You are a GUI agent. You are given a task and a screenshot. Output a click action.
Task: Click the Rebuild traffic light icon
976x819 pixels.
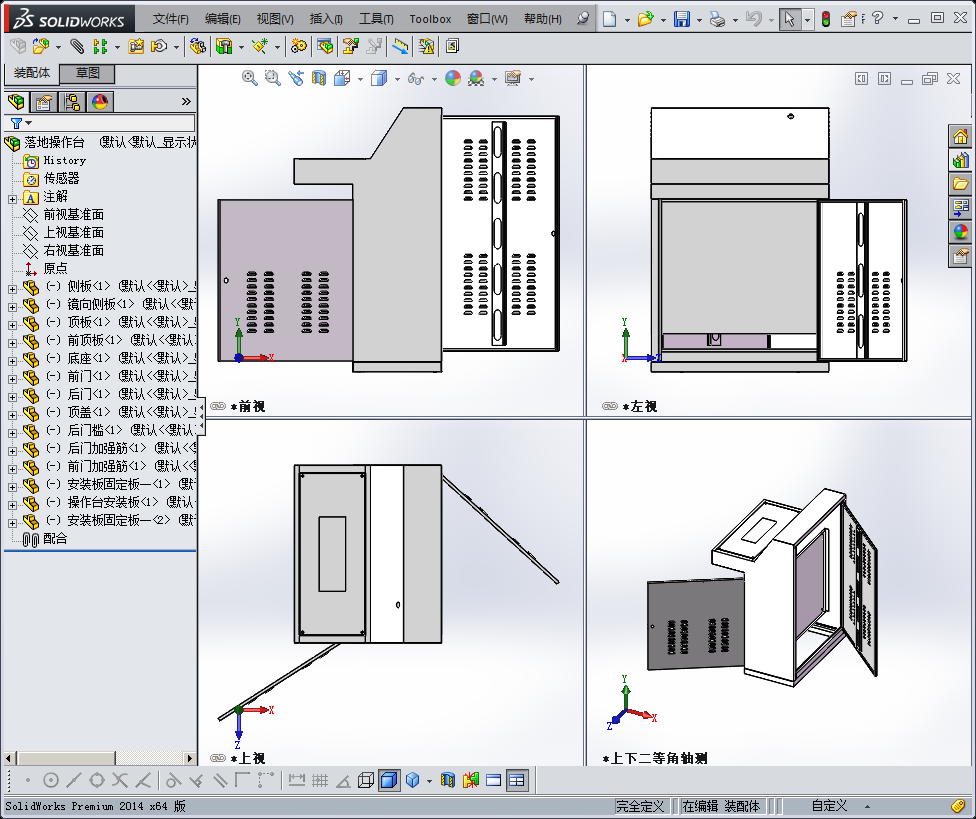coord(825,19)
